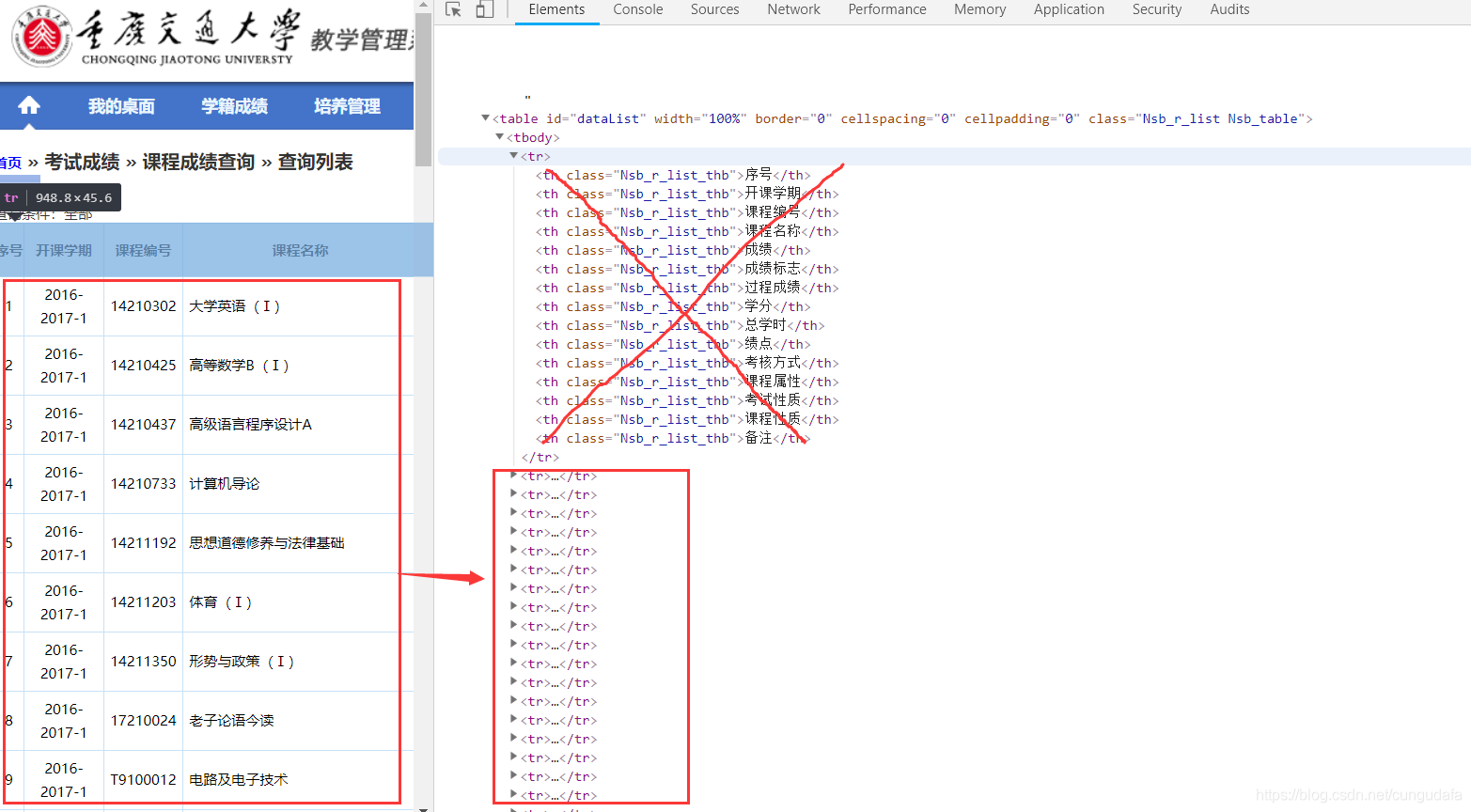Switch to the Network tab
Screen dimensions: 1471x812
click(x=793, y=9)
